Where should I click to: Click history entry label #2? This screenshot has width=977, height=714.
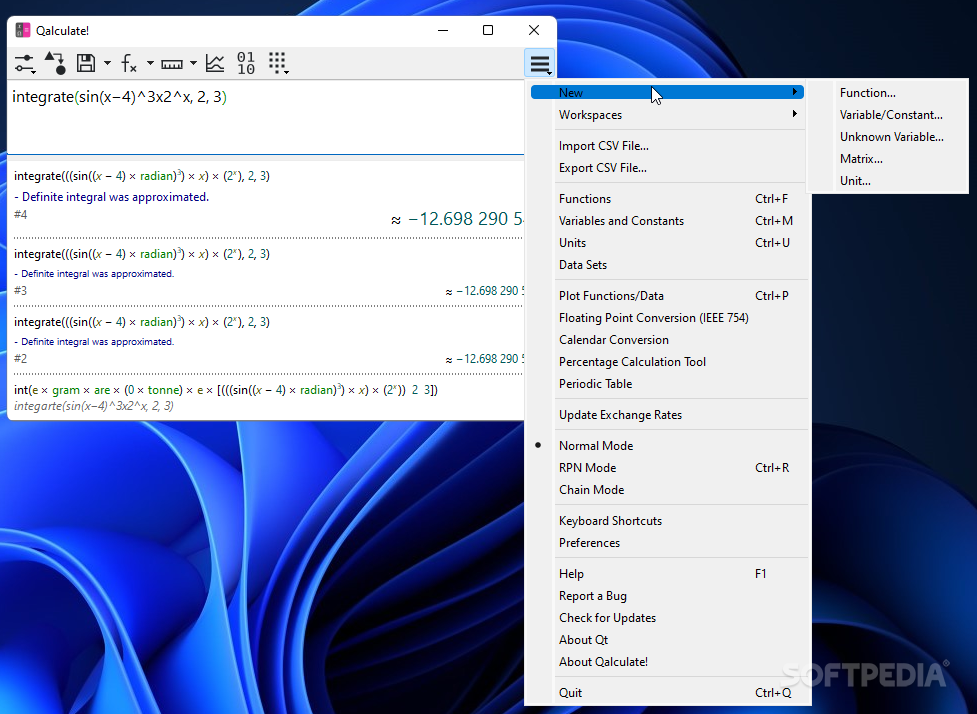coord(21,358)
